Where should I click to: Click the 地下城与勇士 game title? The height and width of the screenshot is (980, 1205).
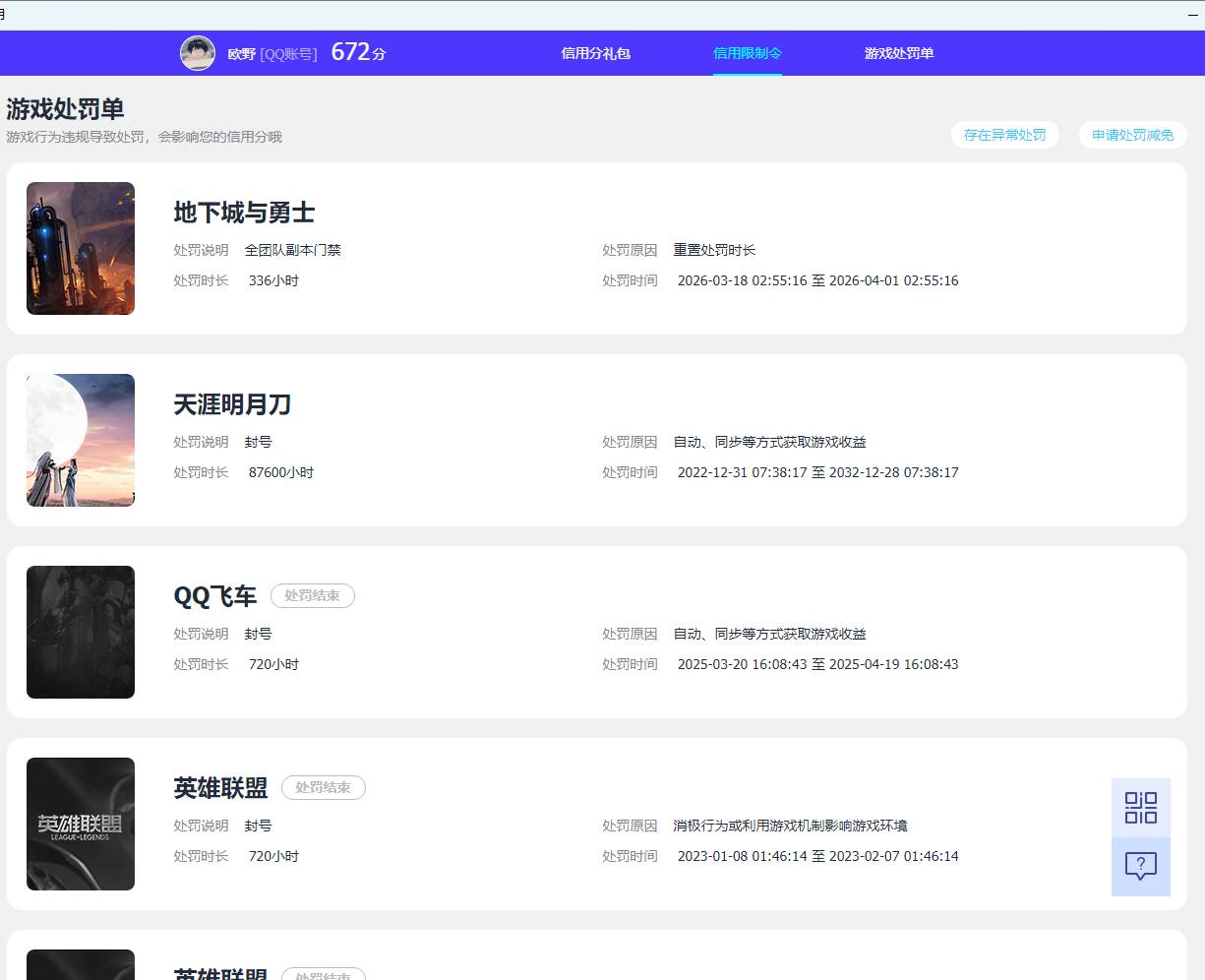(x=244, y=213)
